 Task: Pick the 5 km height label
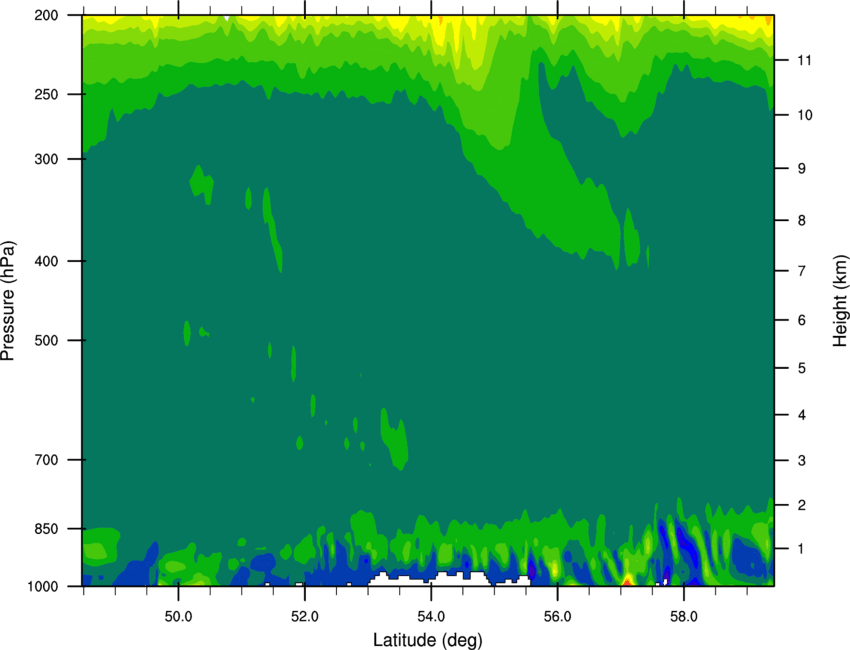[801, 368]
